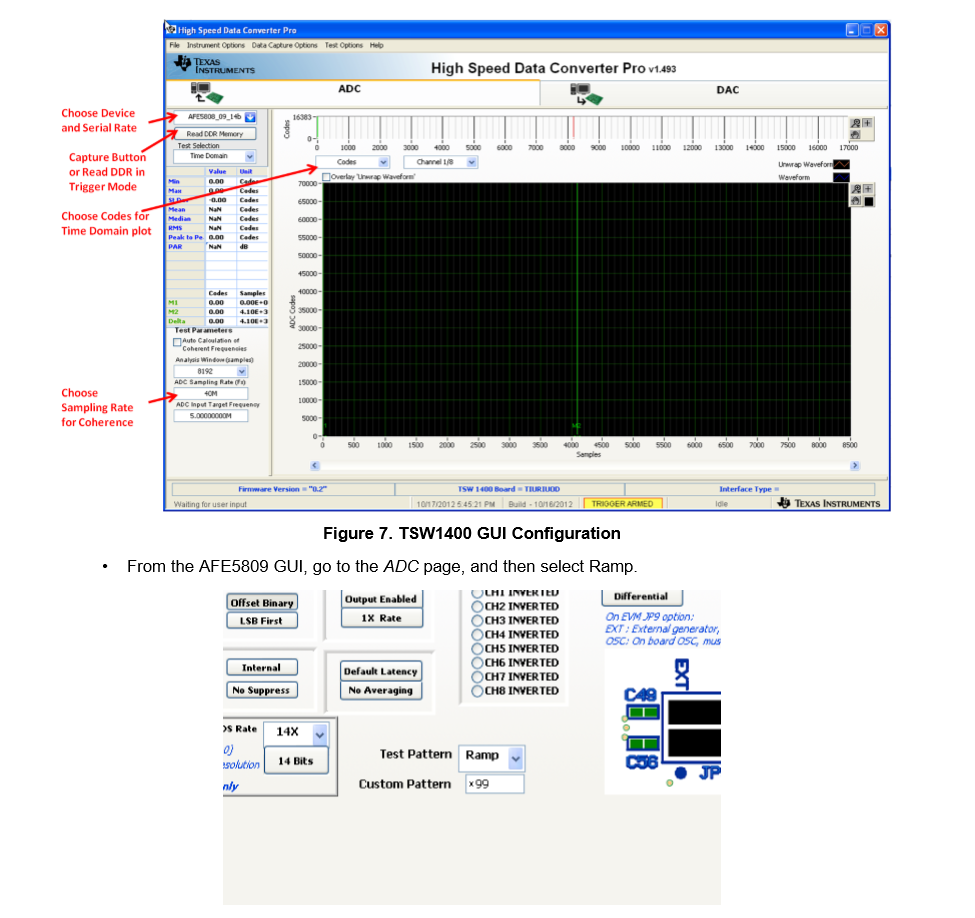
Task: Open Data Capture Options menu
Action: (x=284, y=45)
